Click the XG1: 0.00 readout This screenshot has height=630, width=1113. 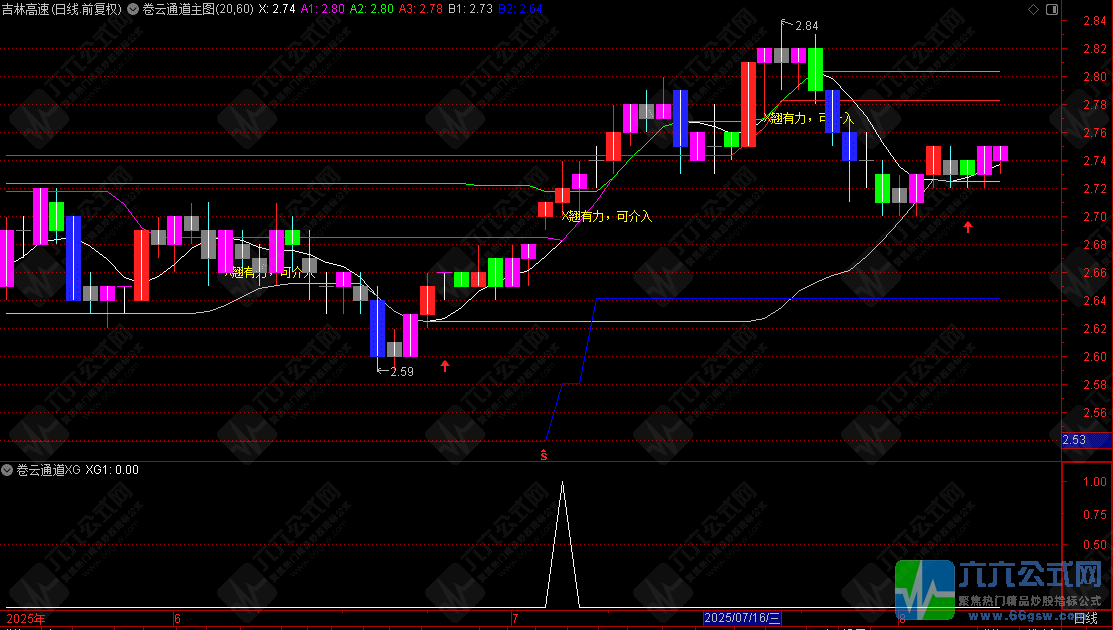[112, 470]
